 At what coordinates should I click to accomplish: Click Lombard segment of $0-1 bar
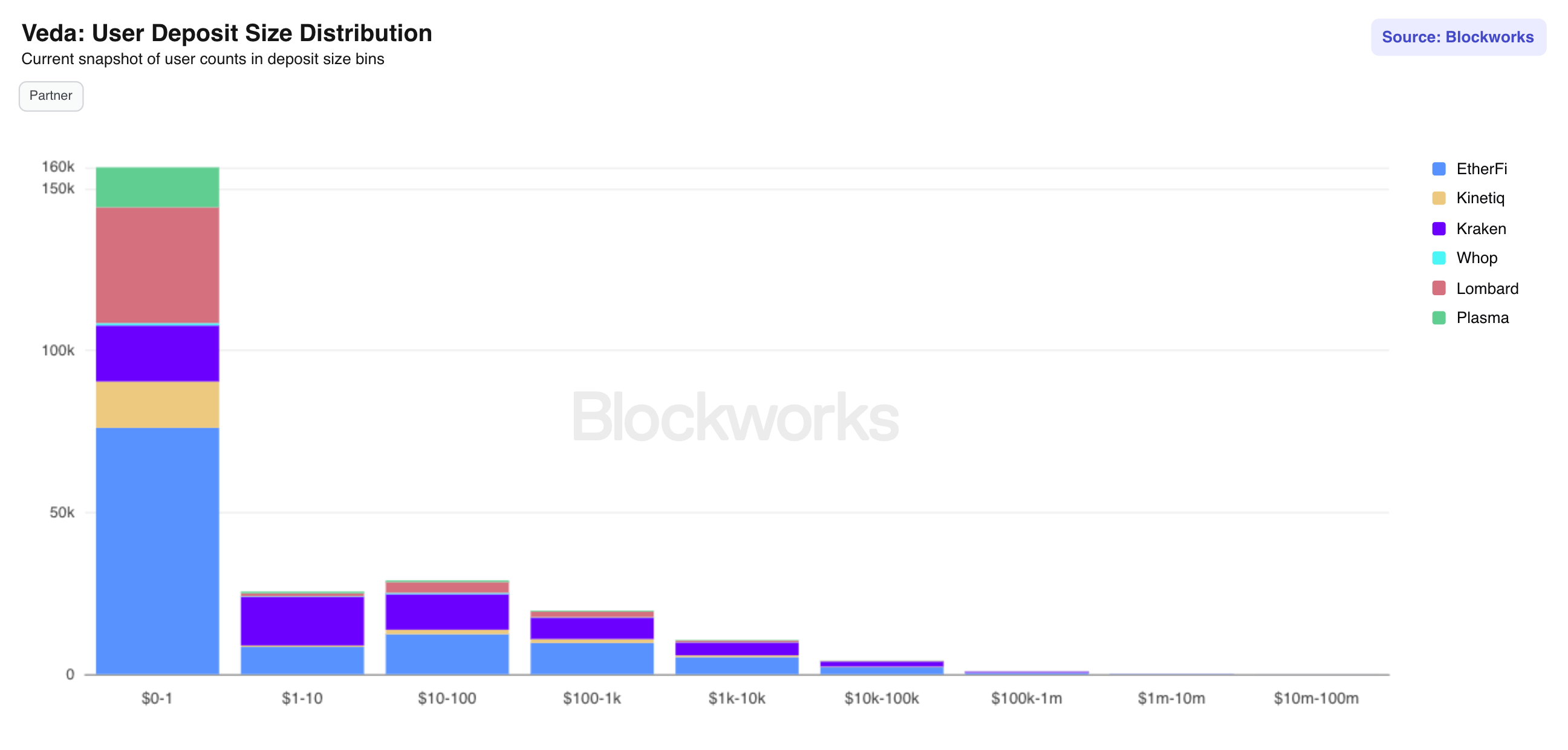[x=158, y=266]
